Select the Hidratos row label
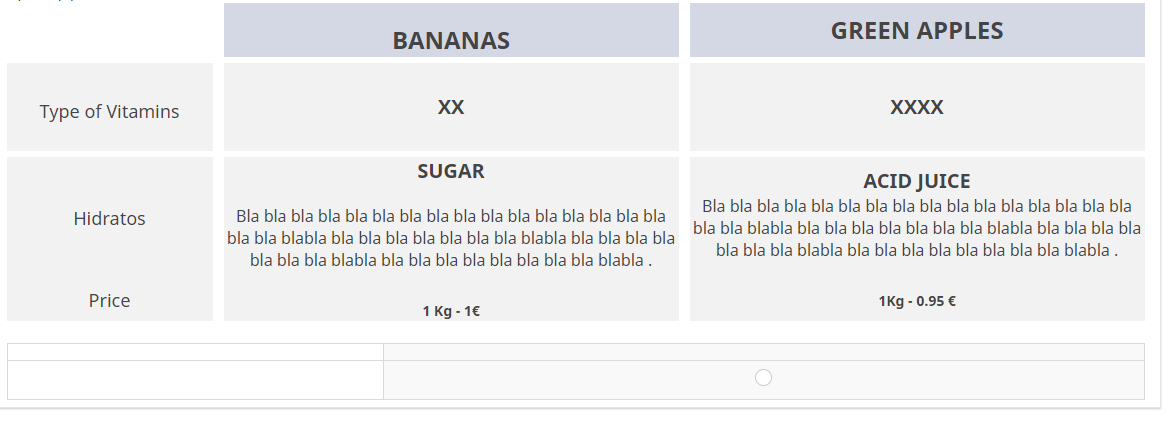The height and width of the screenshot is (422, 1174). pyautogui.click(x=110, y=218)
